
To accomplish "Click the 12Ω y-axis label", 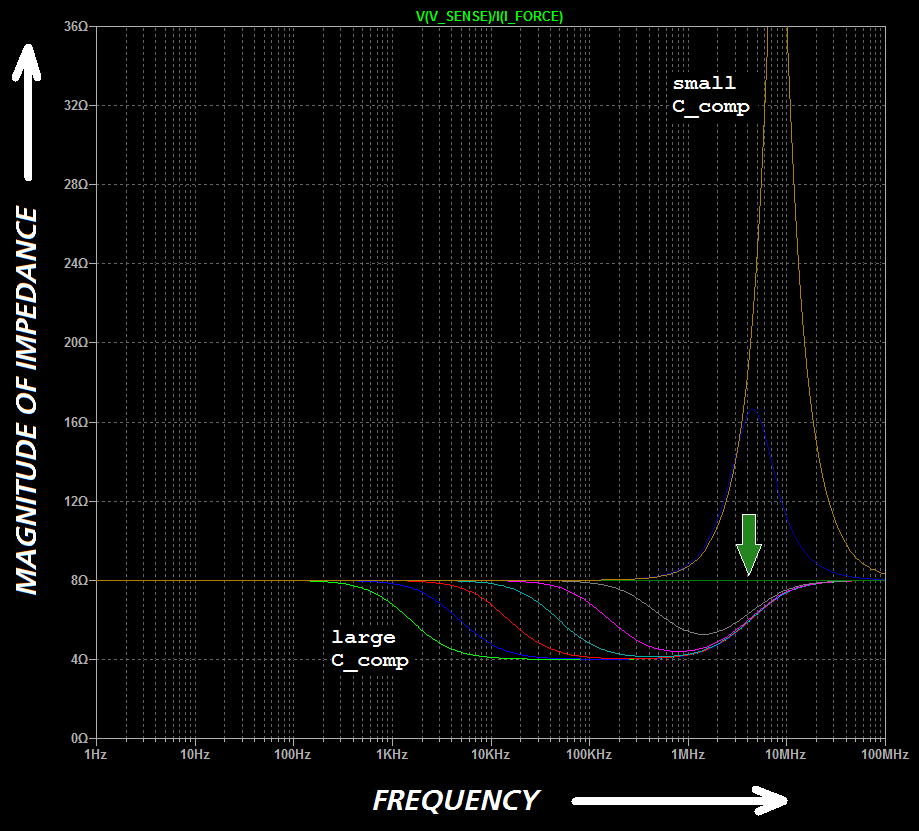I will (76, 501).
